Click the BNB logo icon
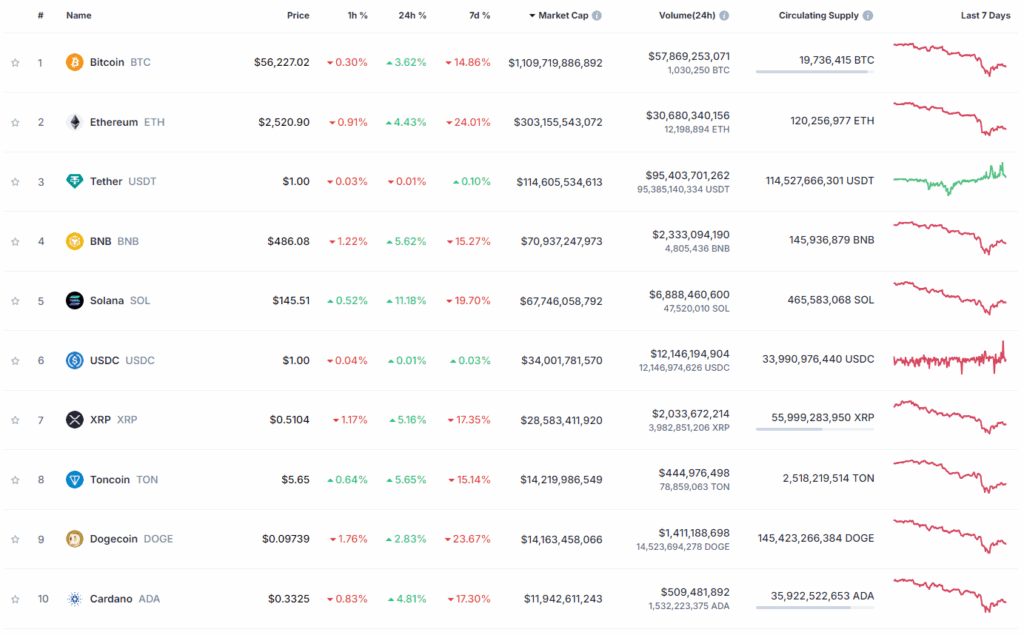The image size is (1024, 635). [74, 241]
